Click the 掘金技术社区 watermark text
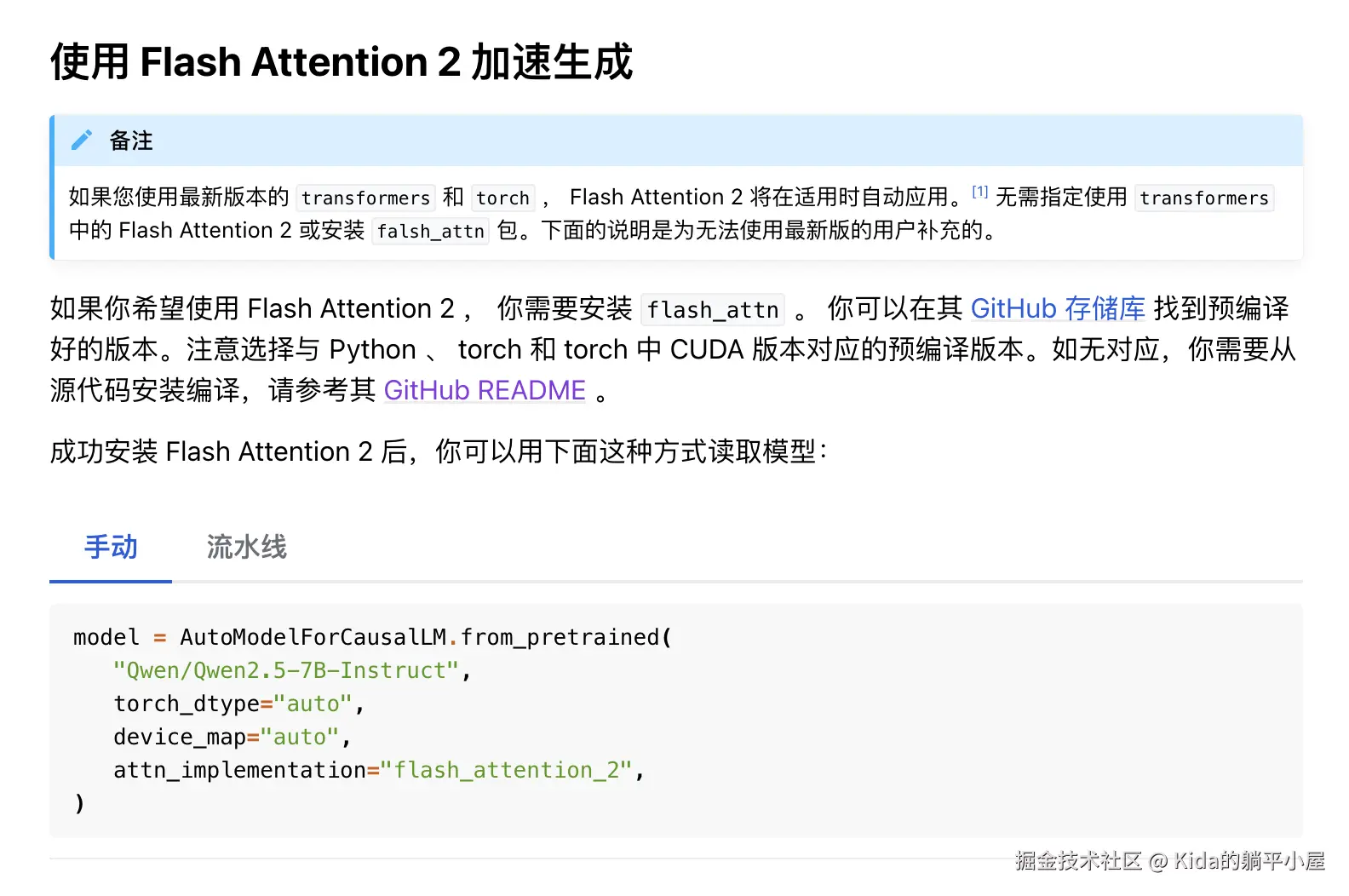 coord(1078,861)
